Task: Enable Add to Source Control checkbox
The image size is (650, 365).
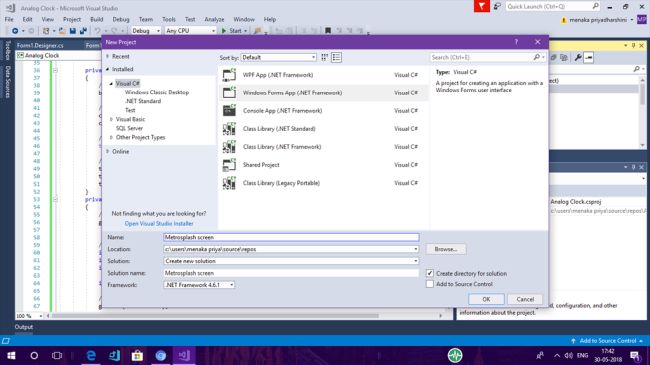Action: pyautogui.click(x=430, y=284)
